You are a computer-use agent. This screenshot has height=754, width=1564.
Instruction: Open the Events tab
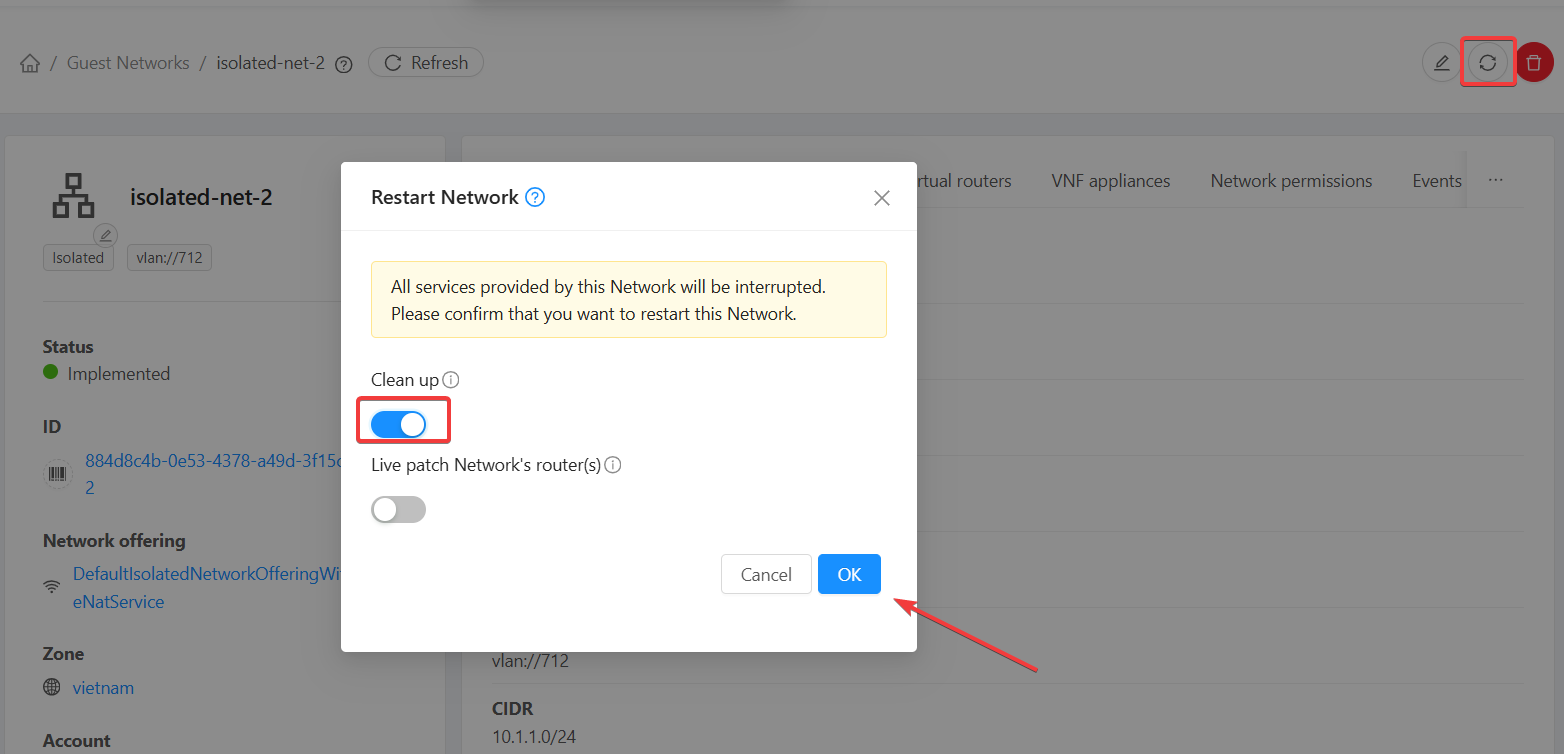tap(1437, 181)
